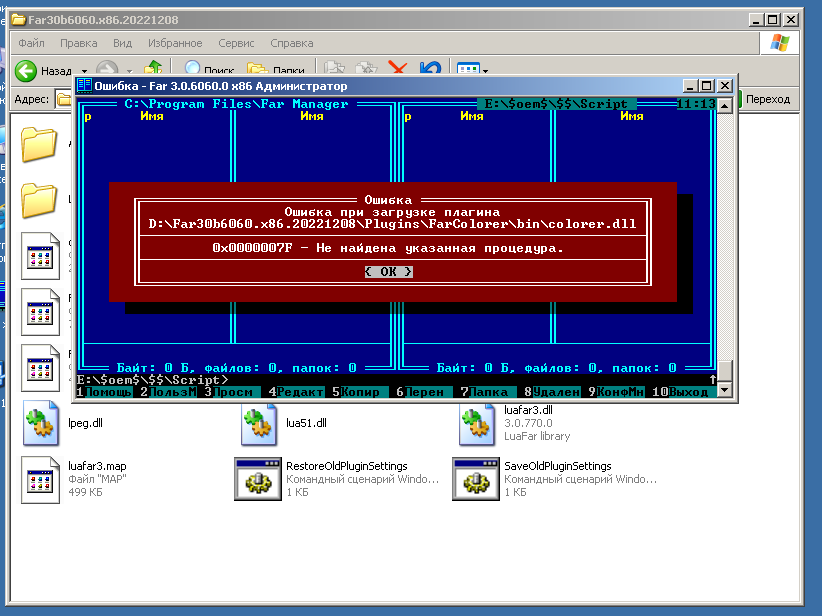Select the RestoreOldPluginSettings script icon
The height and width of the screenshot is (616, 822).
[258, 479]
